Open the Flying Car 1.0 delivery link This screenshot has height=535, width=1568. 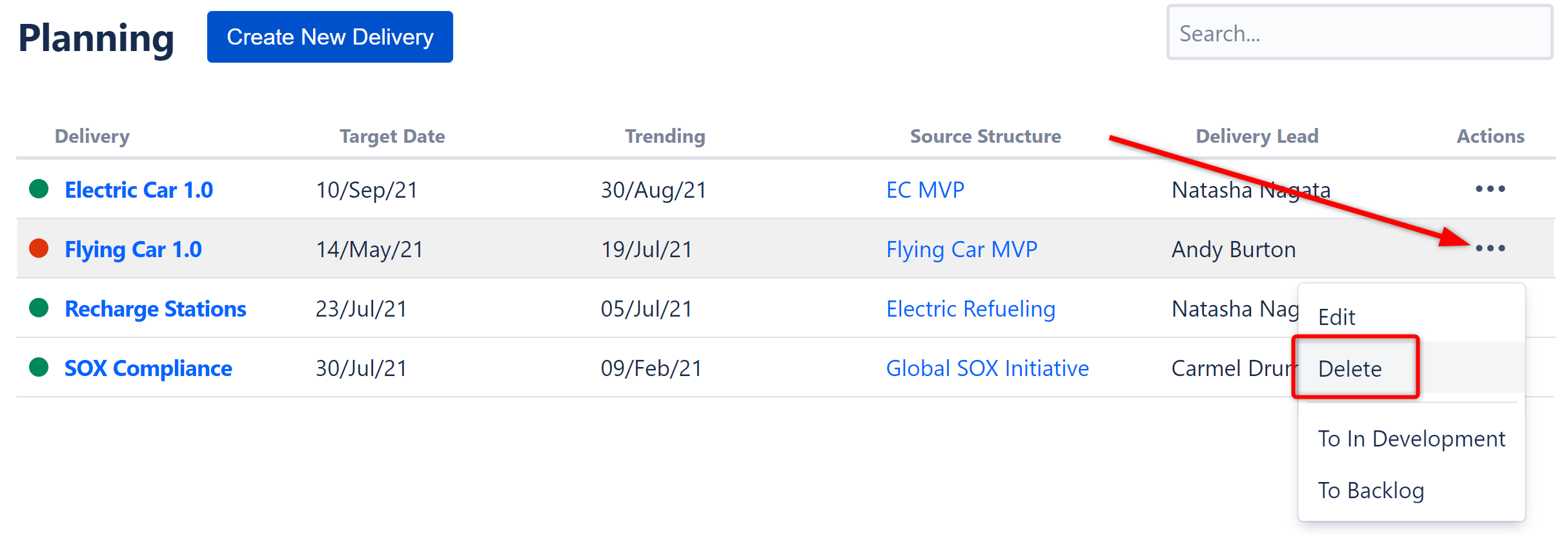(x=133, y=249)
